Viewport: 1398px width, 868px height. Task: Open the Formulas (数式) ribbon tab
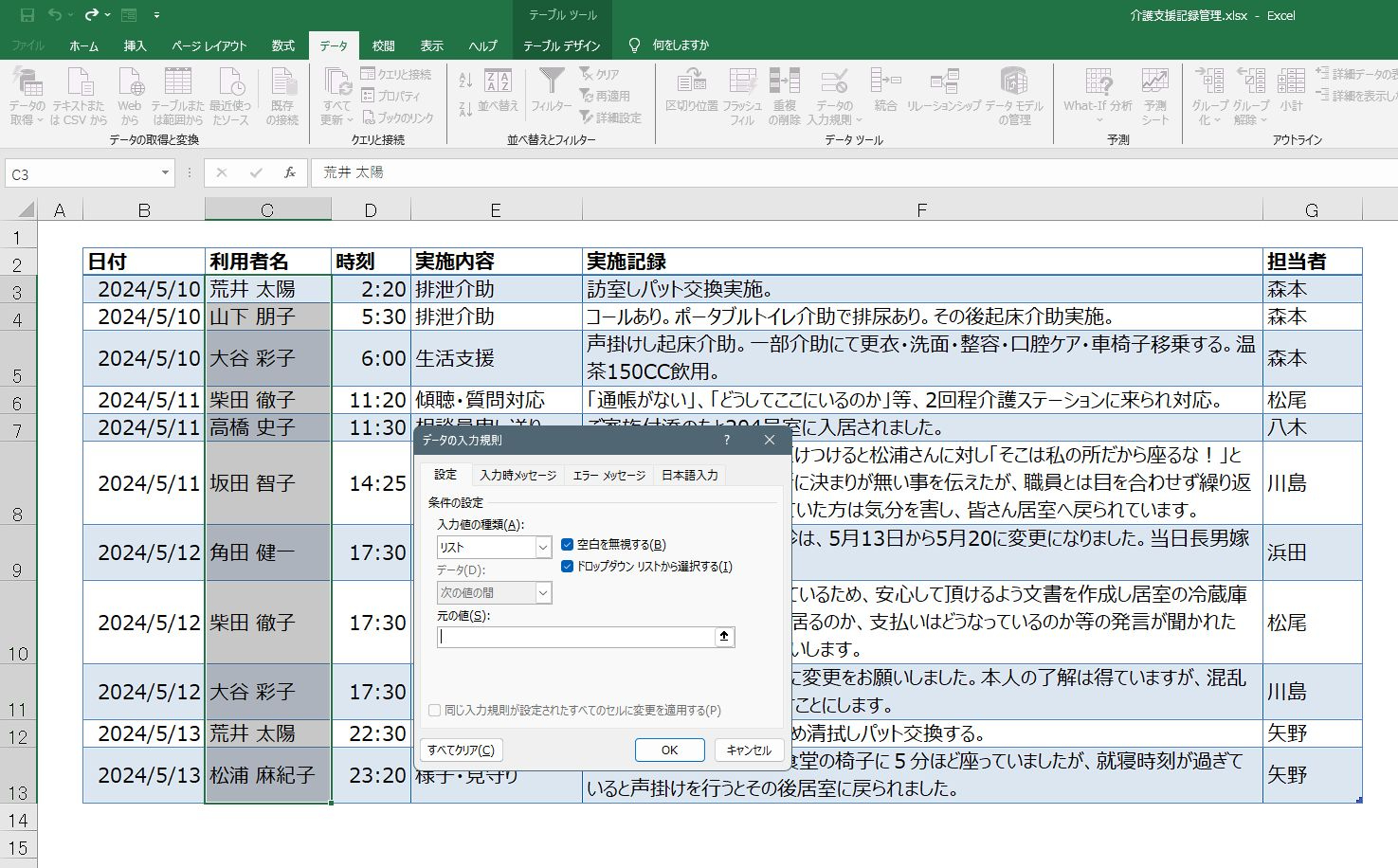pyautogui.click(x=283, y=45)
